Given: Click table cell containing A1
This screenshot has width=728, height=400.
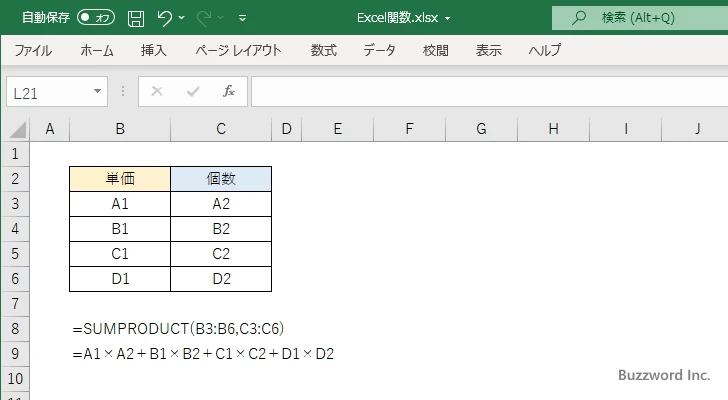Looking at the screenshot, I should click(120, 204).
